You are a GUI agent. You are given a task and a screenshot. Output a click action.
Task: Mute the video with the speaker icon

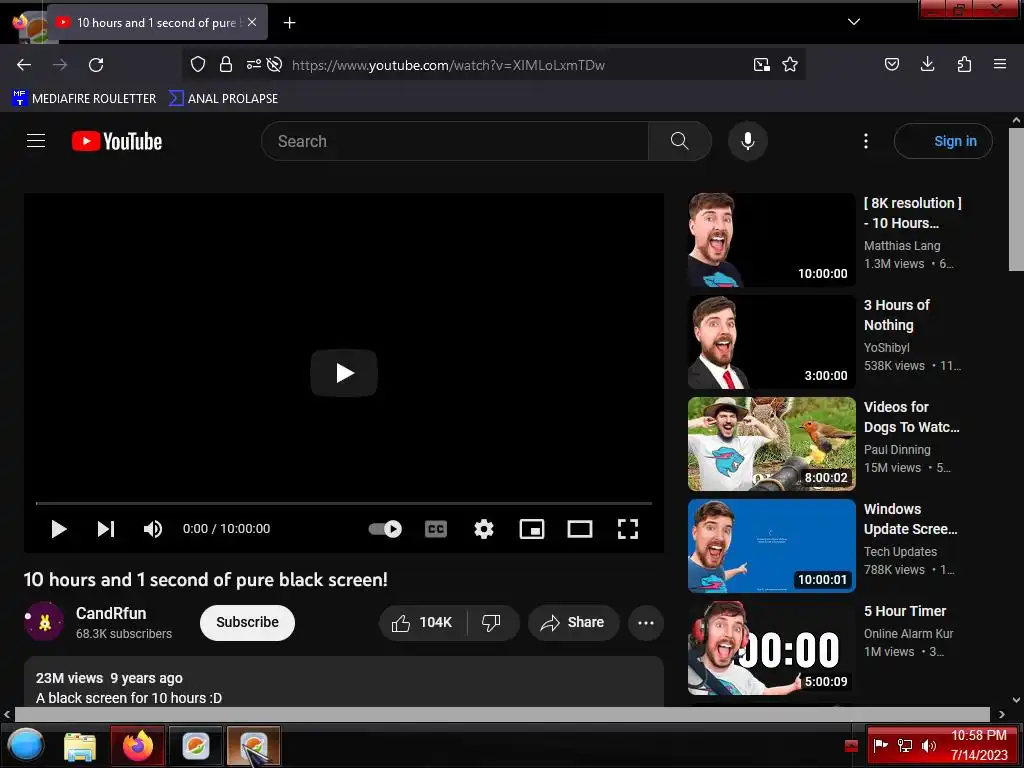click(x=153, y=529)
